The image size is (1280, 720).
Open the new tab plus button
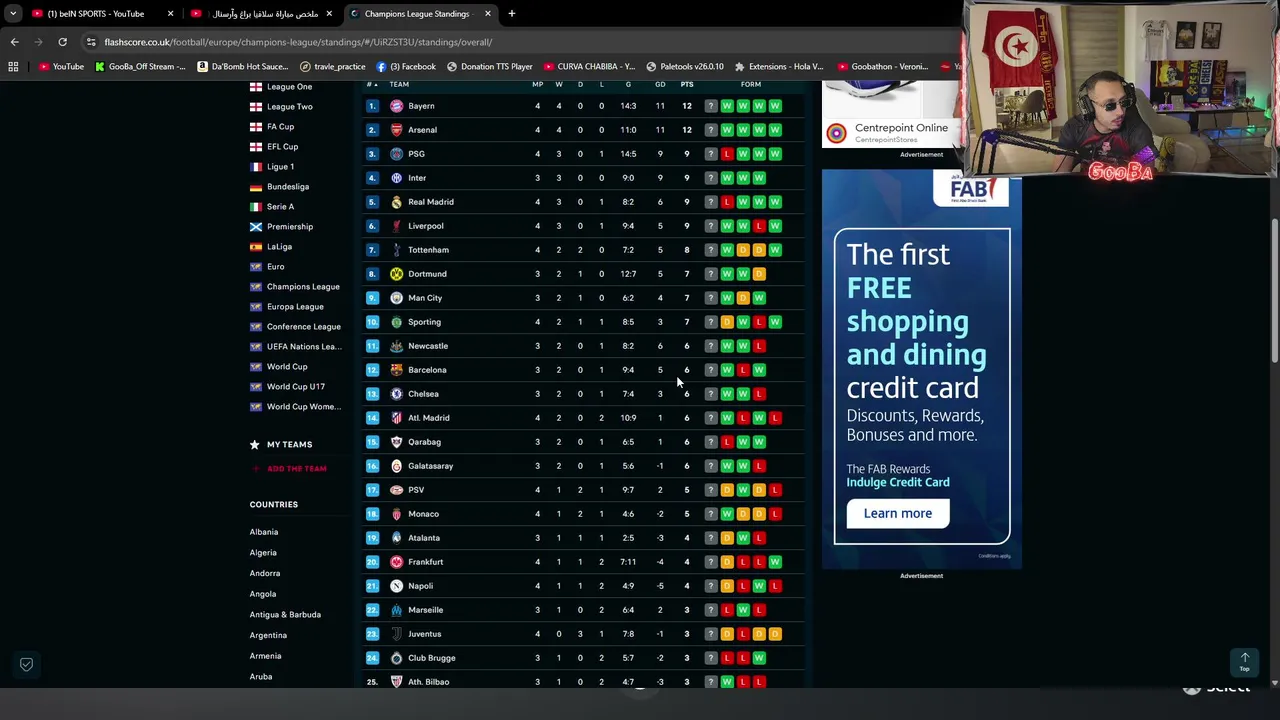coord(511,14)
